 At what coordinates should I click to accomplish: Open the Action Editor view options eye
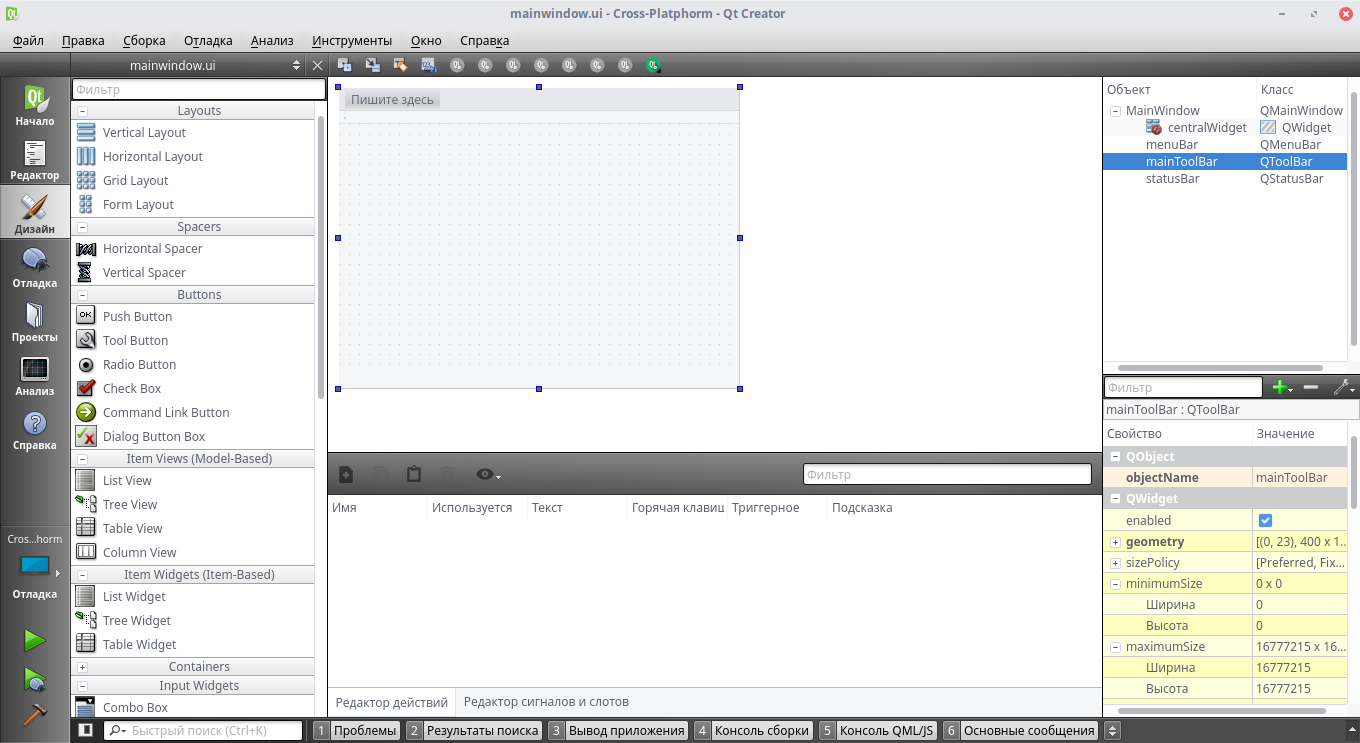coord(487,474)
